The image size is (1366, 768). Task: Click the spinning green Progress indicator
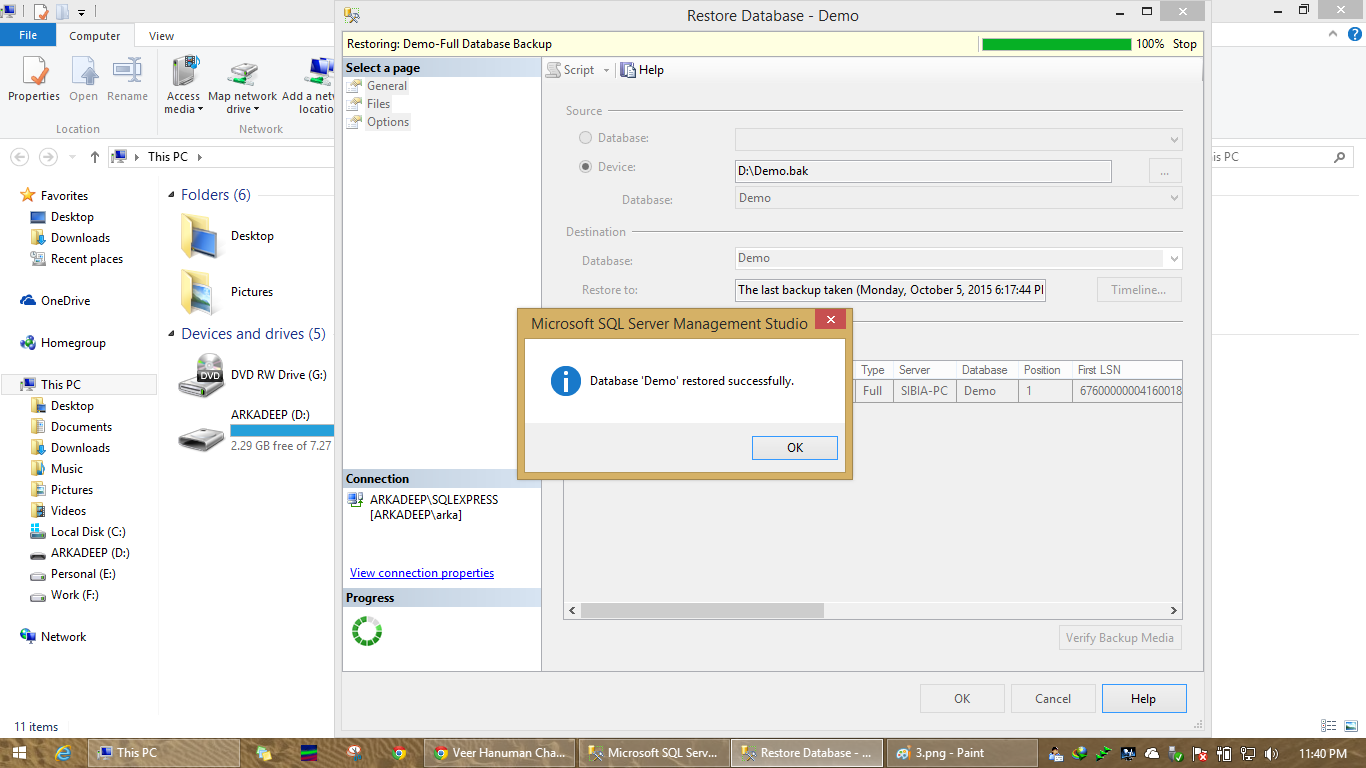367,631
